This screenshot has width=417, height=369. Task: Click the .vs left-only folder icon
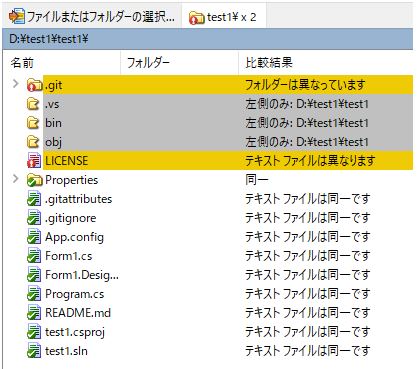click(33, 104)
